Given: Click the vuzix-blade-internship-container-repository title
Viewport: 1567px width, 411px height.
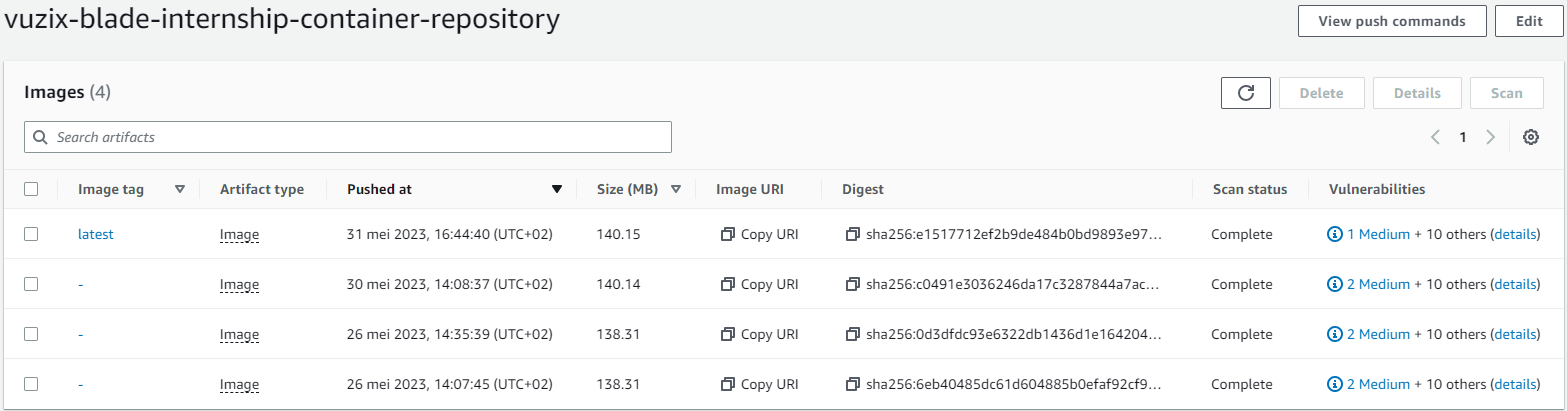Looking at the screenshot, I should [282, 19].
